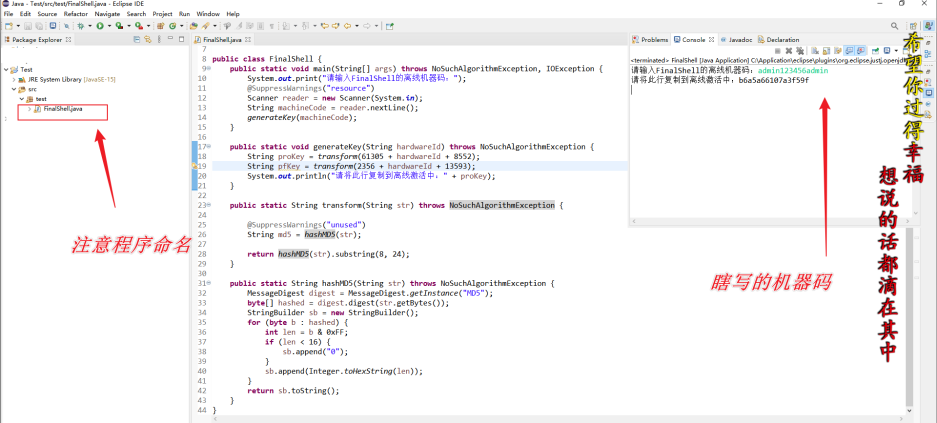Click the Previous Annotation toolbar icon
Viewport: 937px width, 423px height.
point(305,26)
